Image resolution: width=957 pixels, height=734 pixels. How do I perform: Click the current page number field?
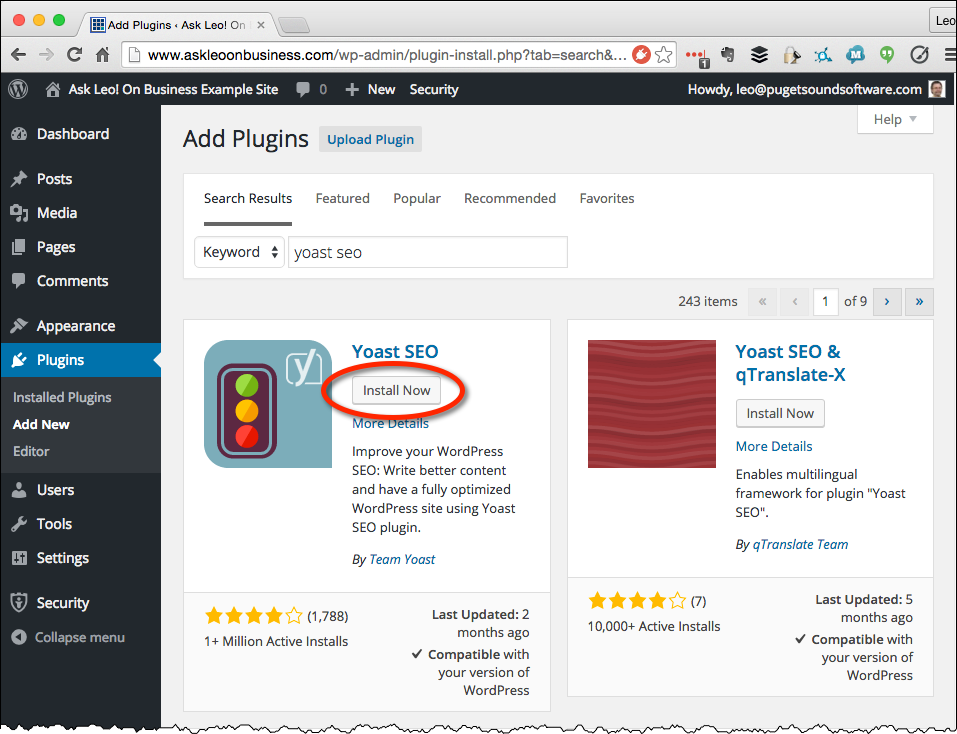(x=825, y=301)
